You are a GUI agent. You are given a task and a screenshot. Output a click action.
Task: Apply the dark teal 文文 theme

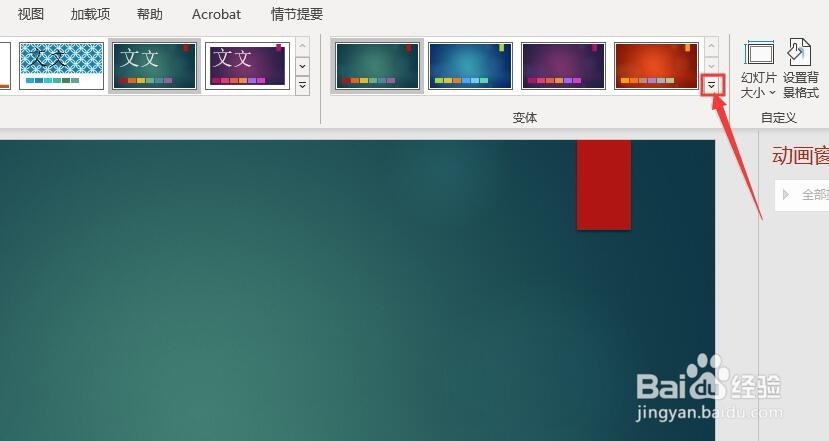click(x=154, y=66)
